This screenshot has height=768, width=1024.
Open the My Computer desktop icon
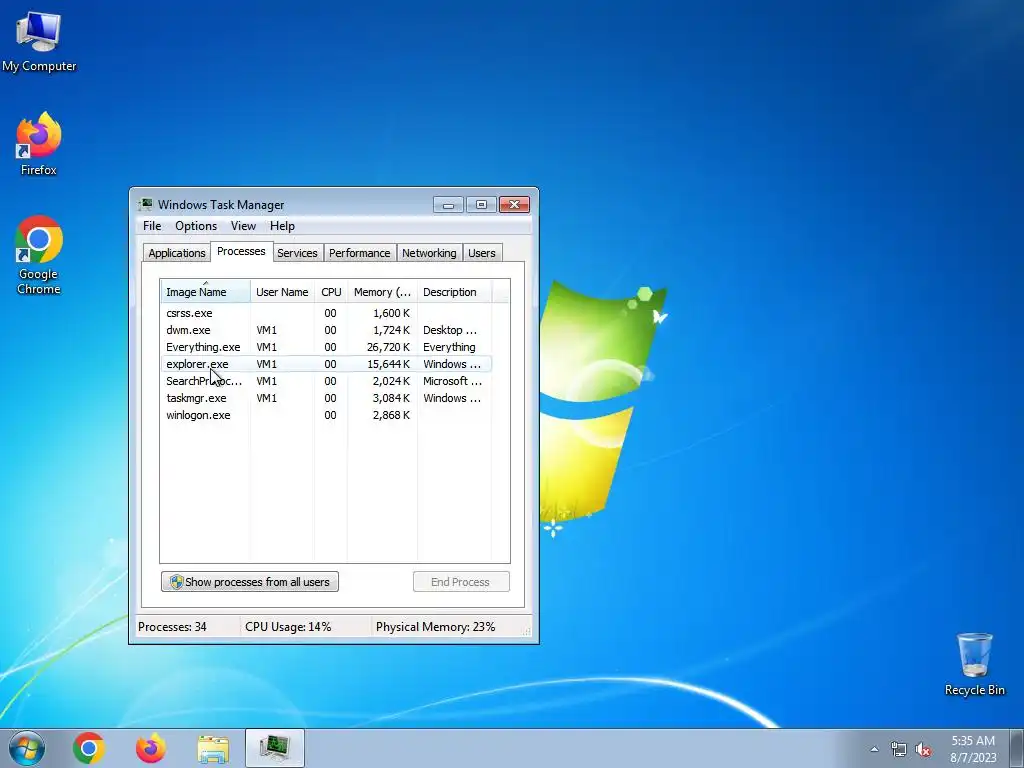pyautogui.click(x=39, y=42)
